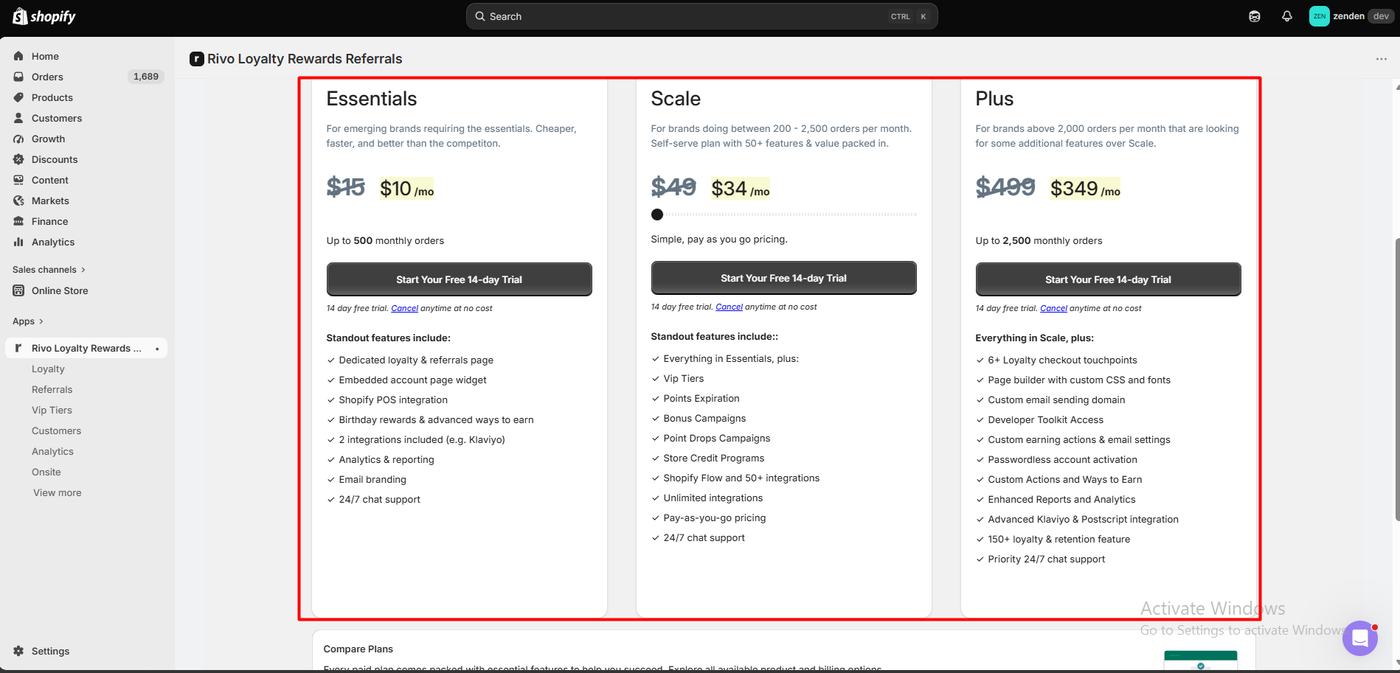Viewport: 1400px width, 673px height.
Task: Click the Compare Plans heading
Action: (358, 649)
